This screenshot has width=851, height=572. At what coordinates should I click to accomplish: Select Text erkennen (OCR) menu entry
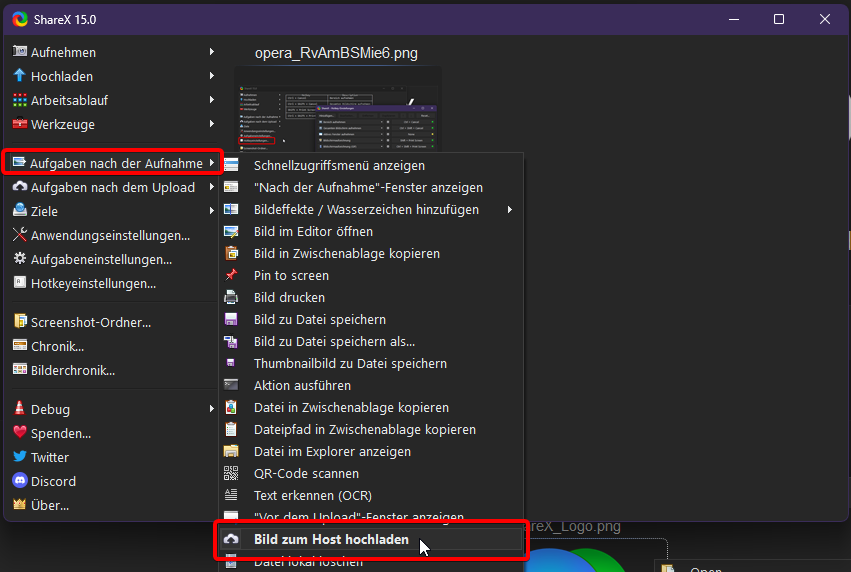pyautogui.click(x=314, y=496)
